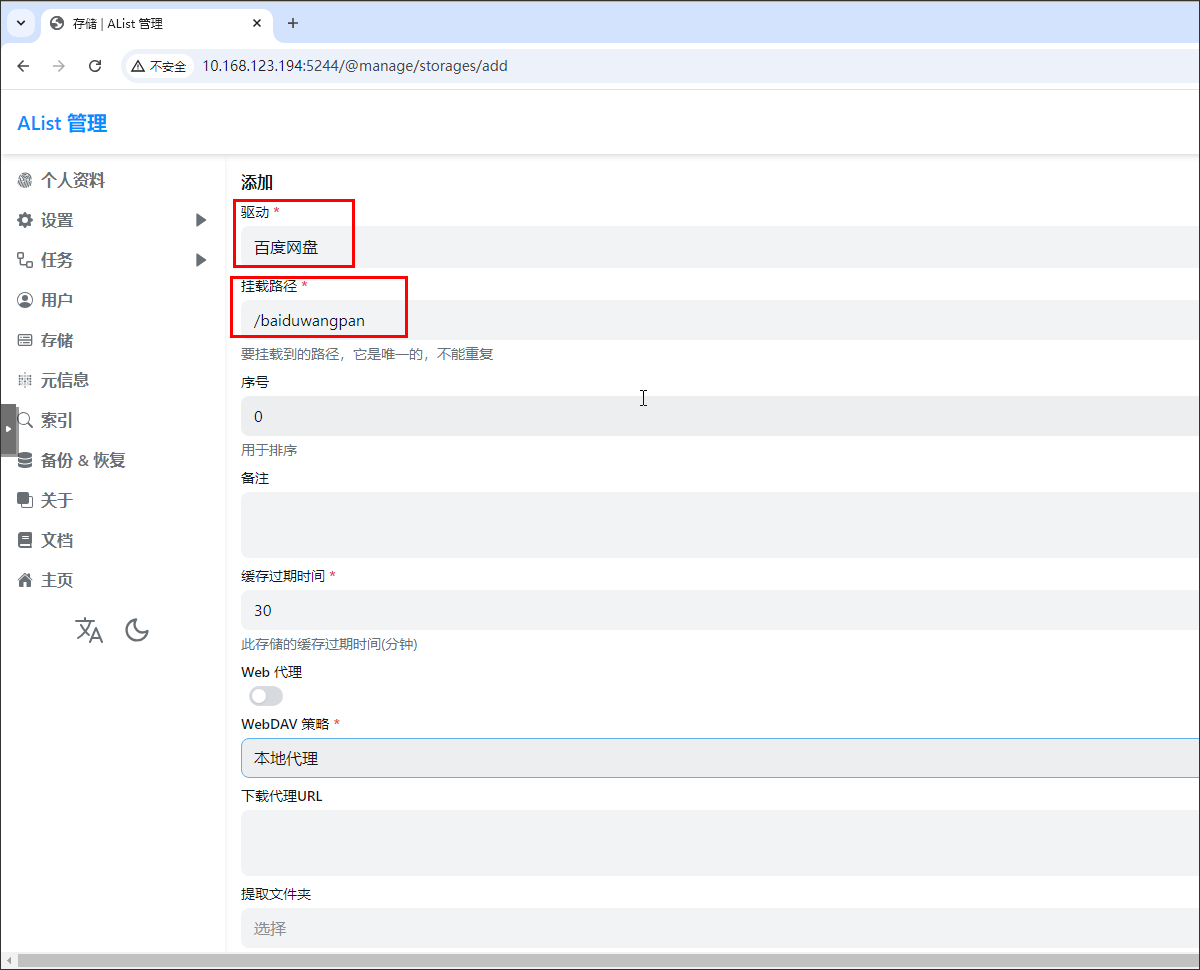Click the browser address bar URL
The image size is (1200, 970).
[355, 66]
